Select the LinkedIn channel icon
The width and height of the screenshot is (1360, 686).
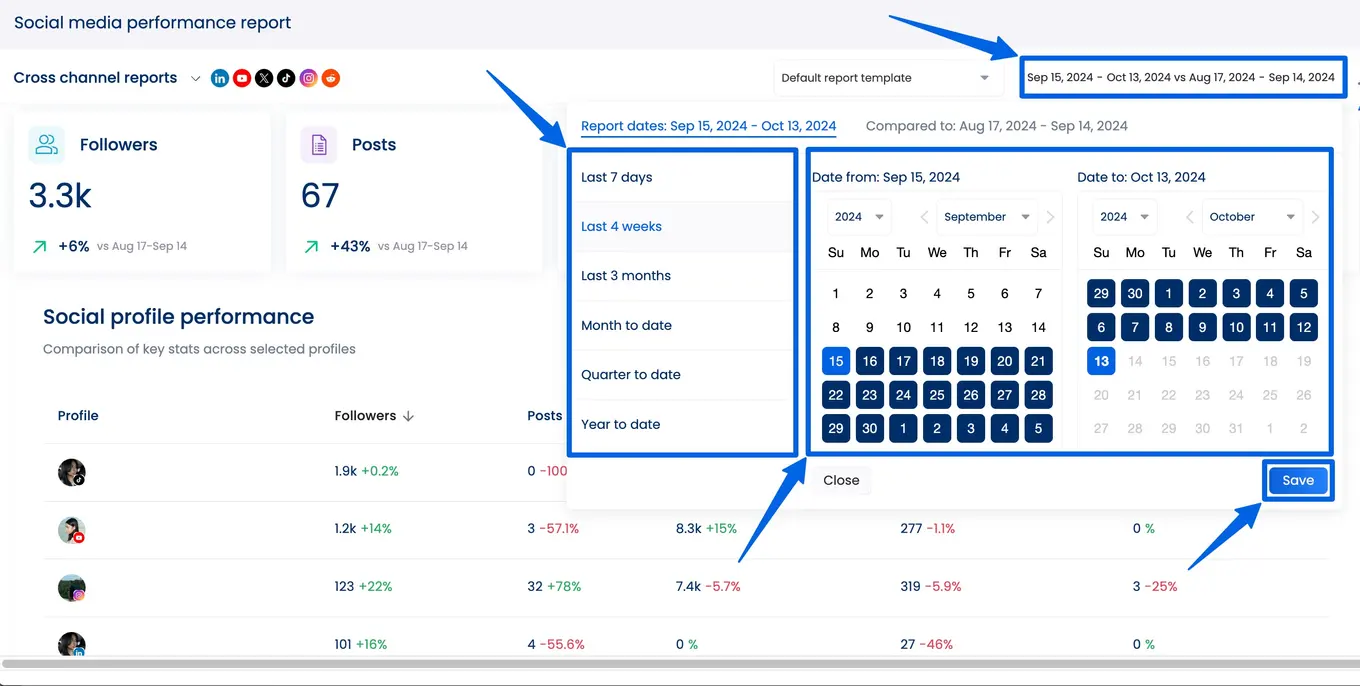(x=220, y=78)
